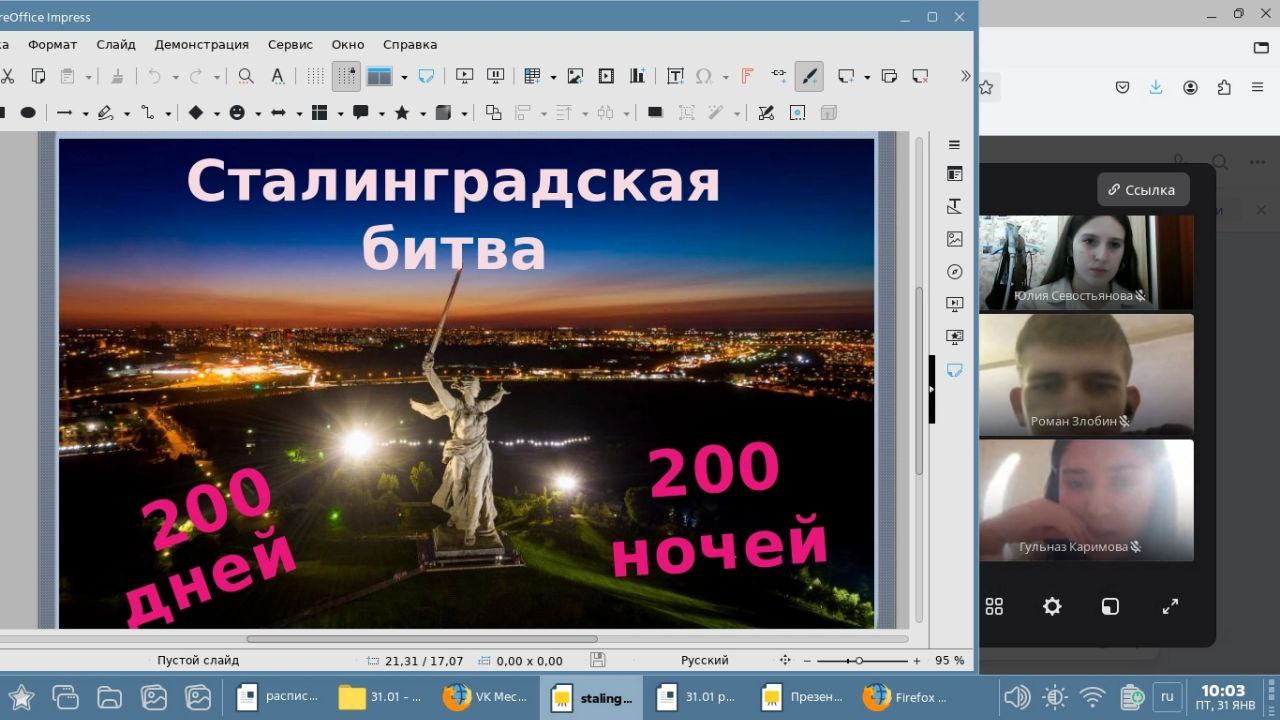
Task: Open the Gallery sidebar deck
Action: pyautogui.click(x=954, y=239)
